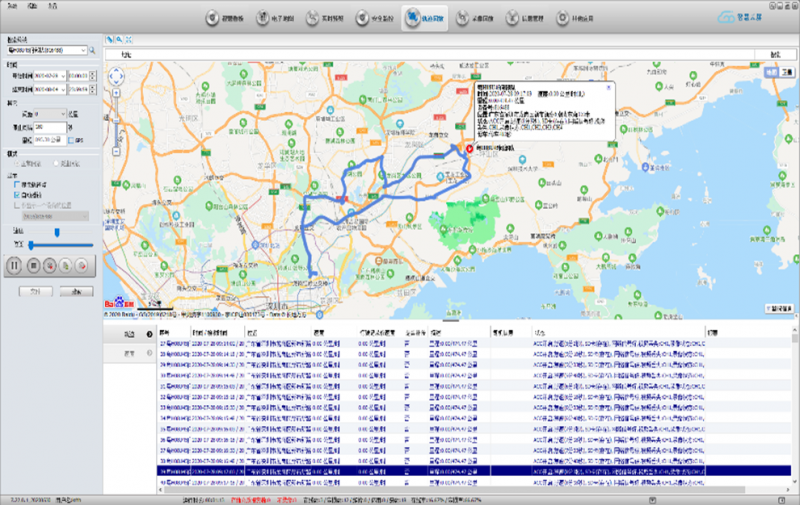Expand the vehicle selection dropdown

tap(82, 49)
